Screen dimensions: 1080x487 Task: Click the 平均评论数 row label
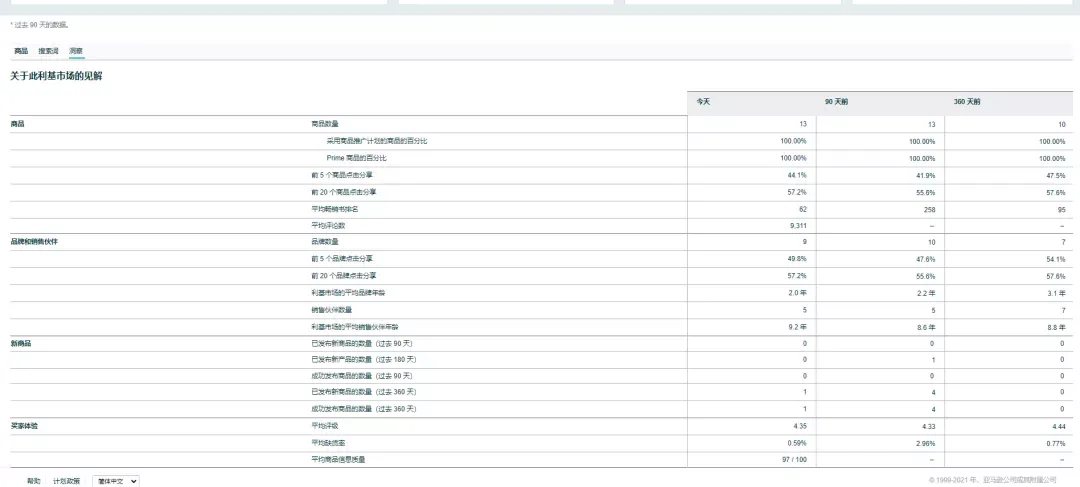click(x=327, y=226)
